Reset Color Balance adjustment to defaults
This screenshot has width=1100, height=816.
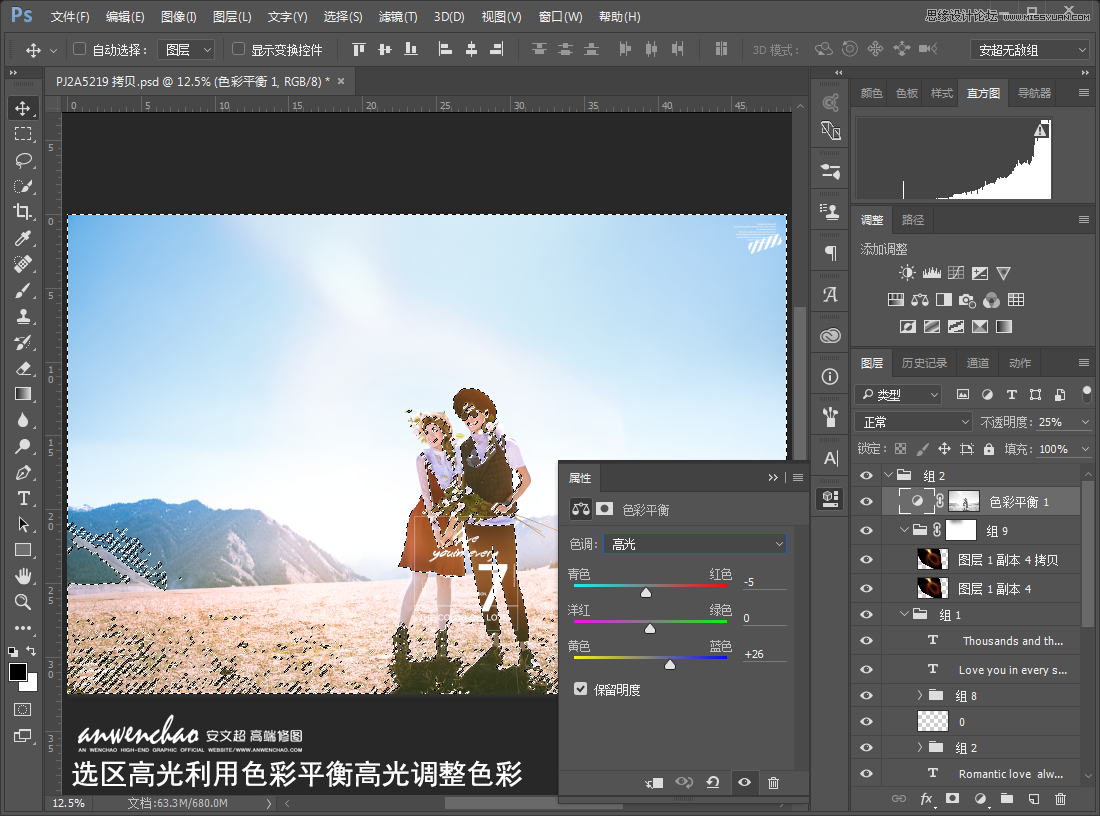pyautogui.click(x=713, y=782)
